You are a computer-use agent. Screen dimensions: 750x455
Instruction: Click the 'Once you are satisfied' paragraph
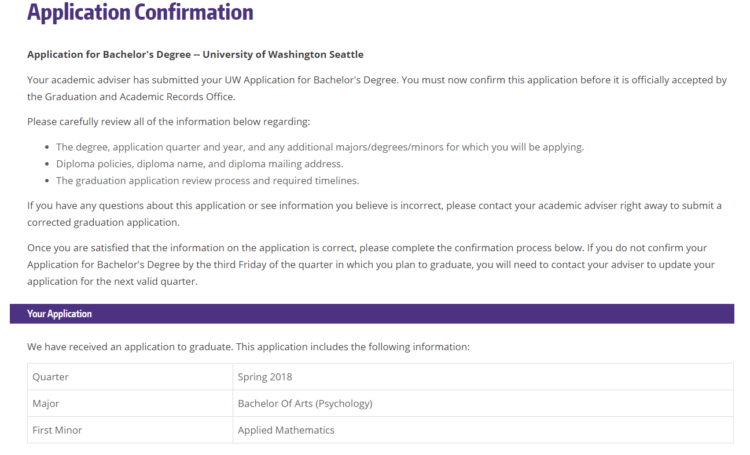371,265
